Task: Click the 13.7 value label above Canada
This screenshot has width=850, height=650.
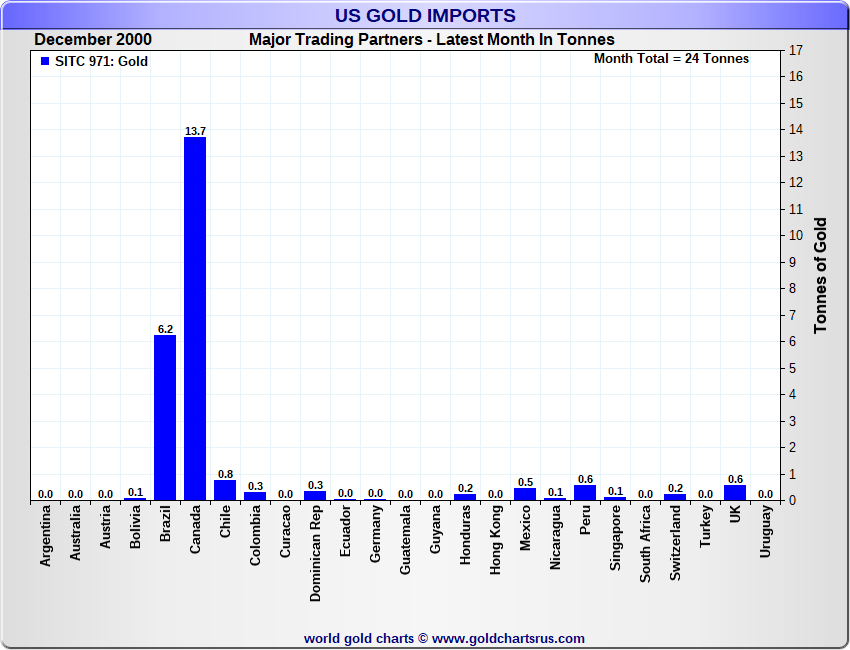Action: [x=195, y=131]
